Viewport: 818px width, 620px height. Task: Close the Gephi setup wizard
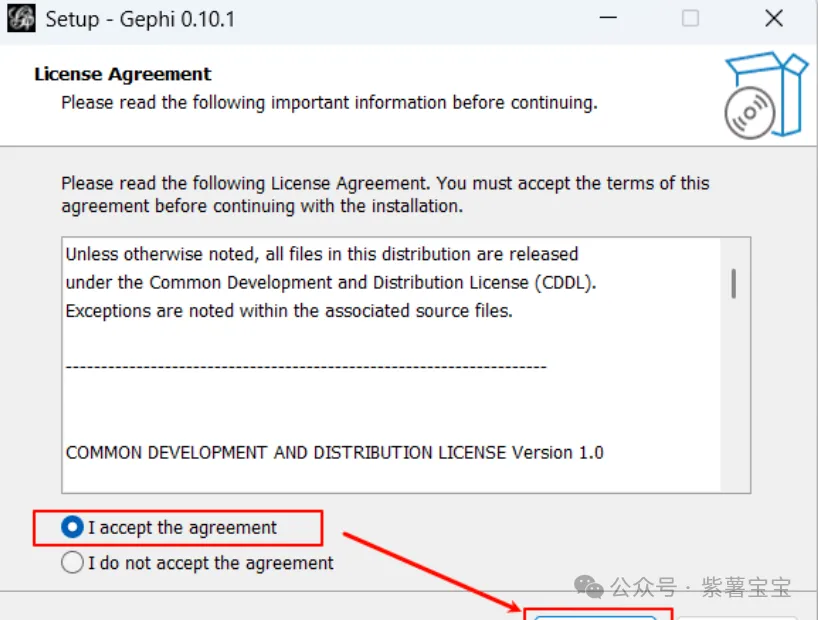773,19
